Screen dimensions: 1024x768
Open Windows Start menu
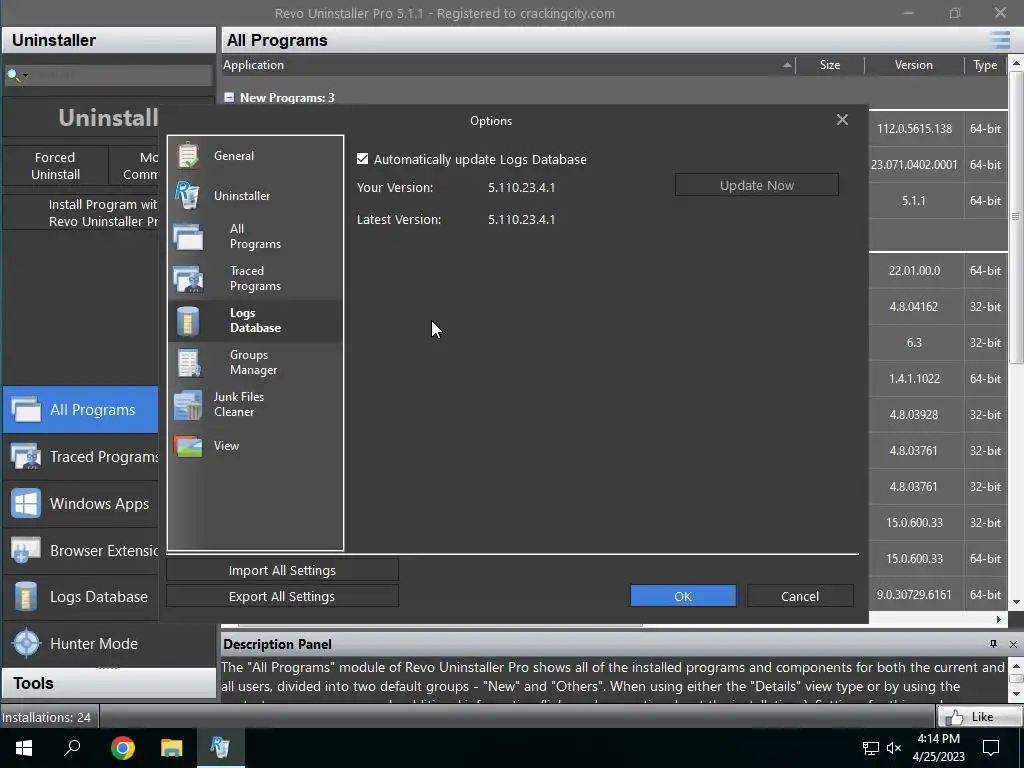(x=24, y=748)
